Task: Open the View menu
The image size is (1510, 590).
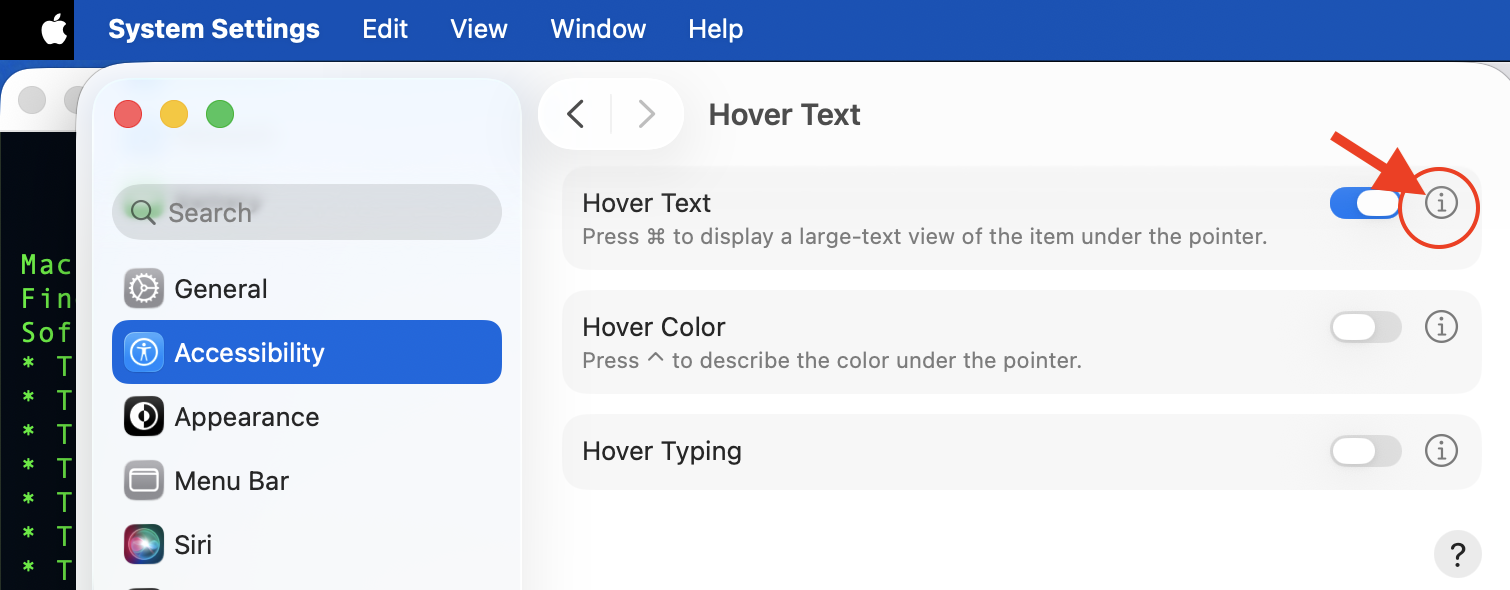Action: click(479, 29)
